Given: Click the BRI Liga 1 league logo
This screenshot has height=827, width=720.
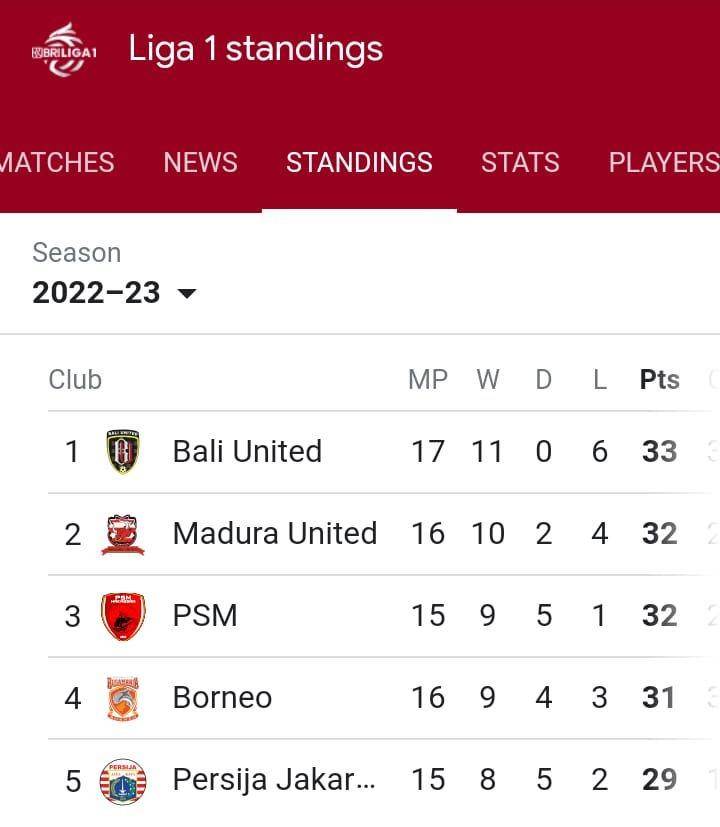Looking at the screenshot, I should click(x=64, y=50).
